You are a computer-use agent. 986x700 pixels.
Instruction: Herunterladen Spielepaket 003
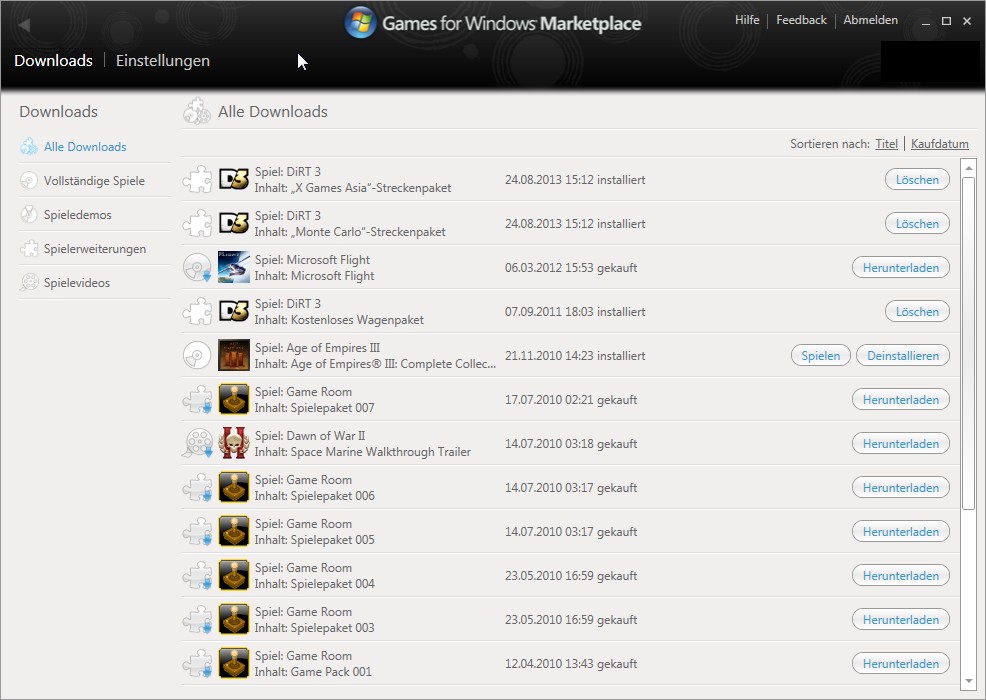(900, 619)
